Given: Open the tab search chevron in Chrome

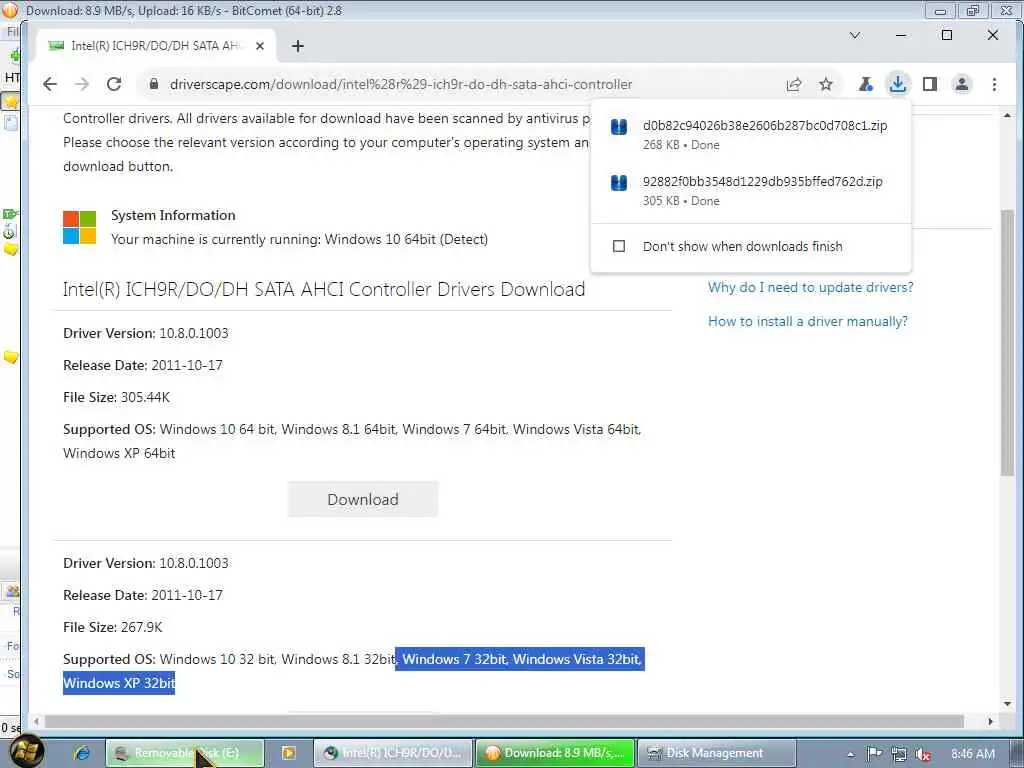Looking at the screenshot, I should point(855,35).
